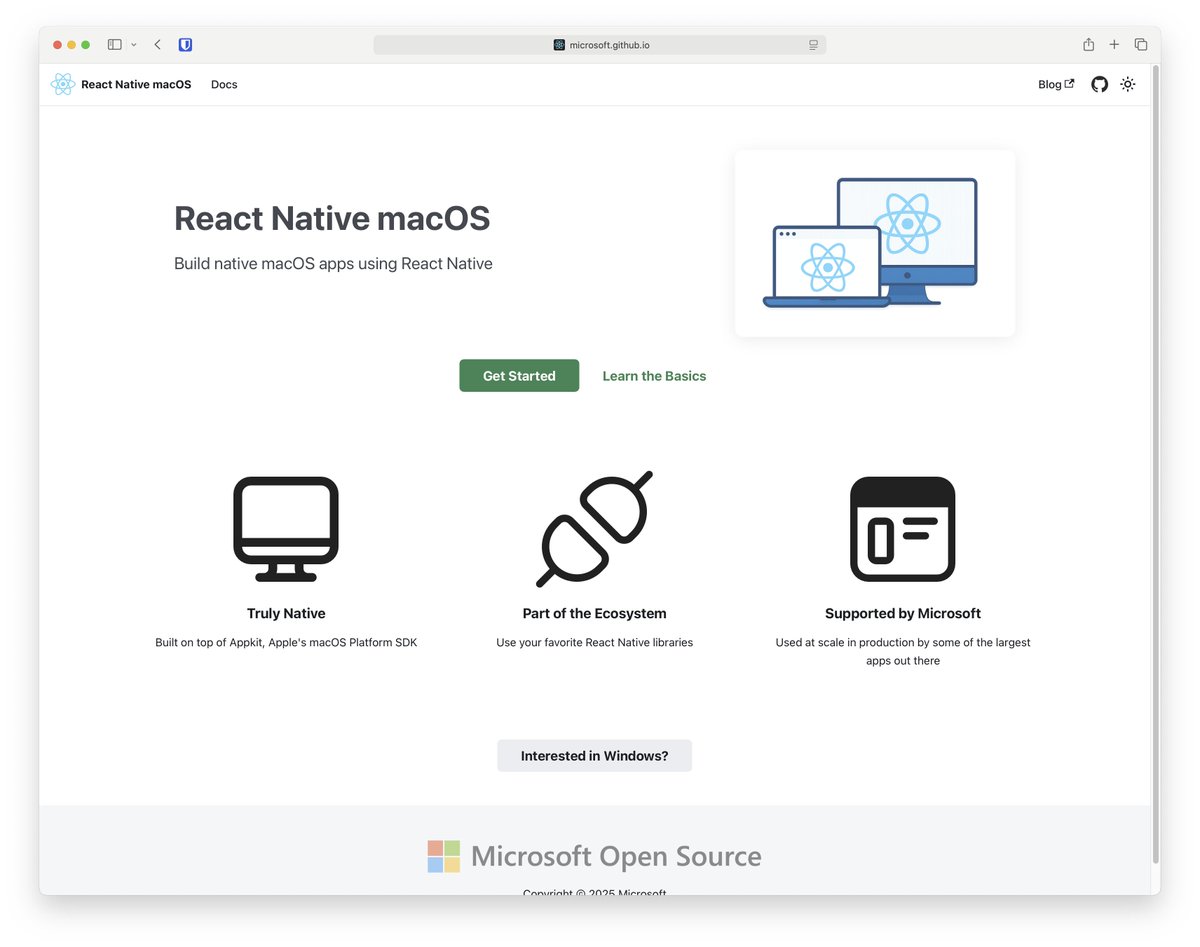
Task: Click the microsoft.github.io address bar
Action: click(600, 45)
